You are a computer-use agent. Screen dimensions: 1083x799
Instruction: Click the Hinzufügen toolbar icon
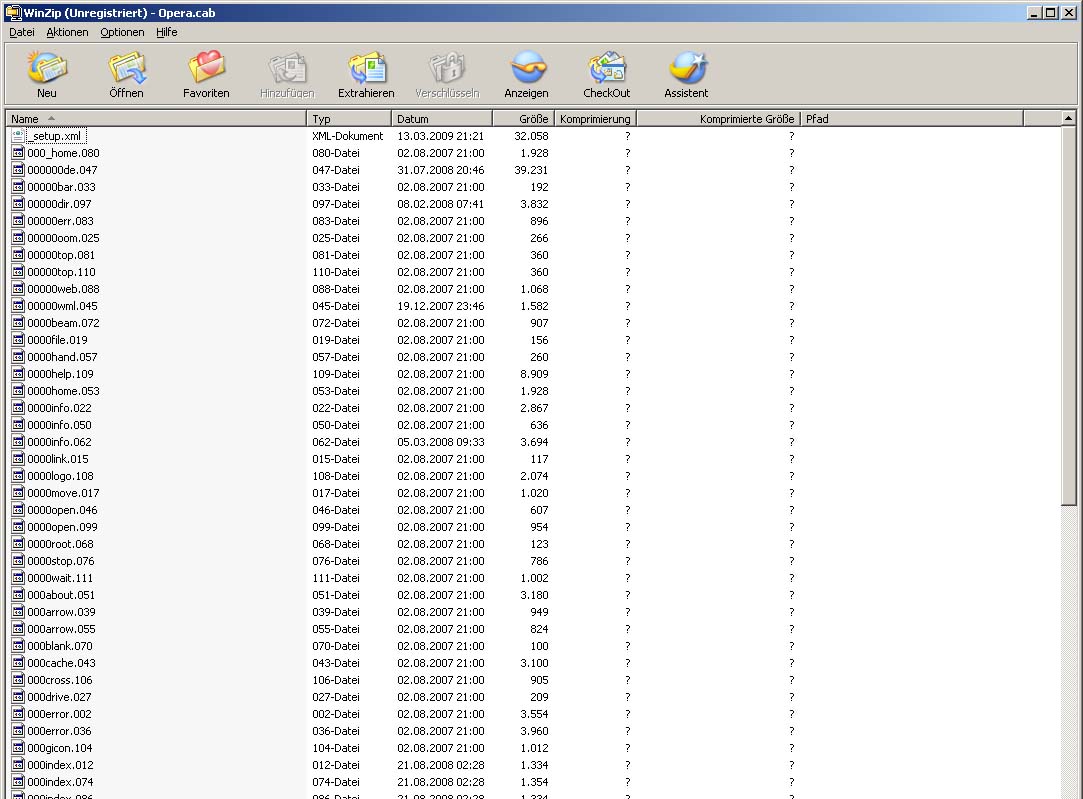(x=287, y=68)
